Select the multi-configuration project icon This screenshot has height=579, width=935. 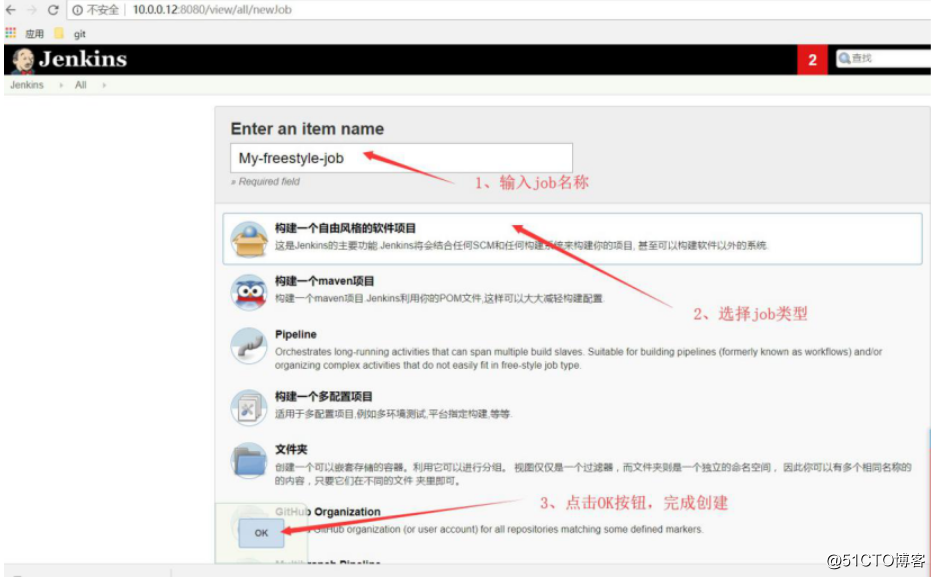point(249,408)
